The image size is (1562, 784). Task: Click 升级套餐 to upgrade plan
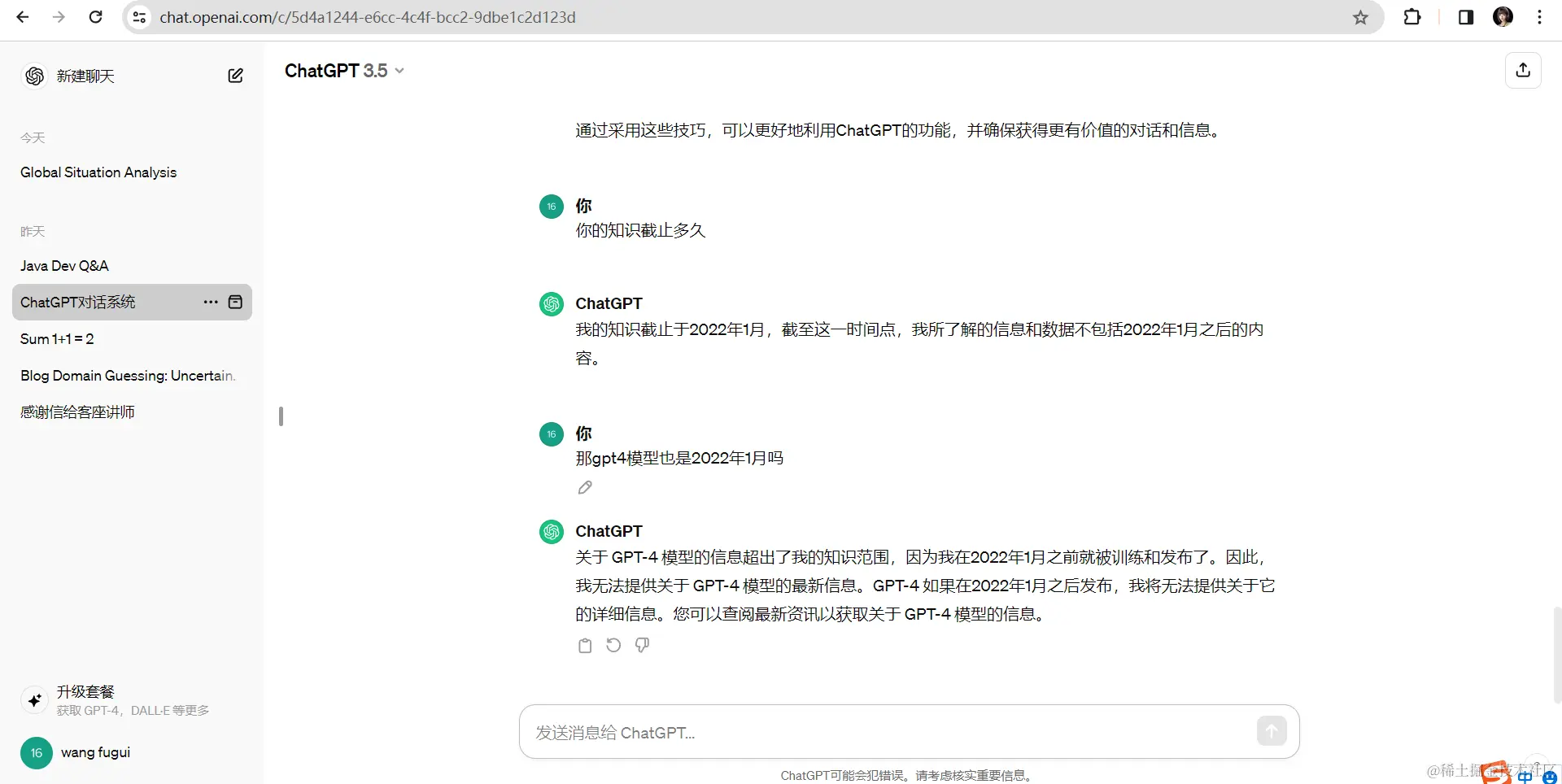85,691
